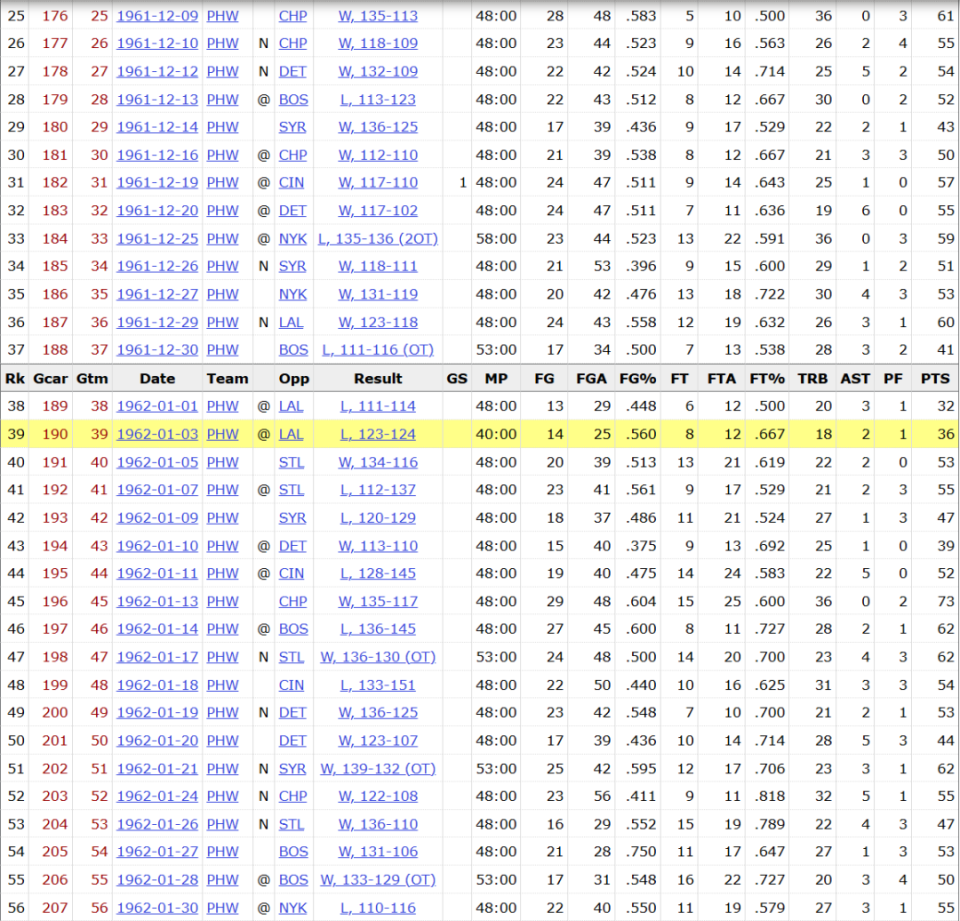The width and height of the screenshot is (960, 921).
Task: Click the highlighted 1962-01-03 date link
Action: 157,434
